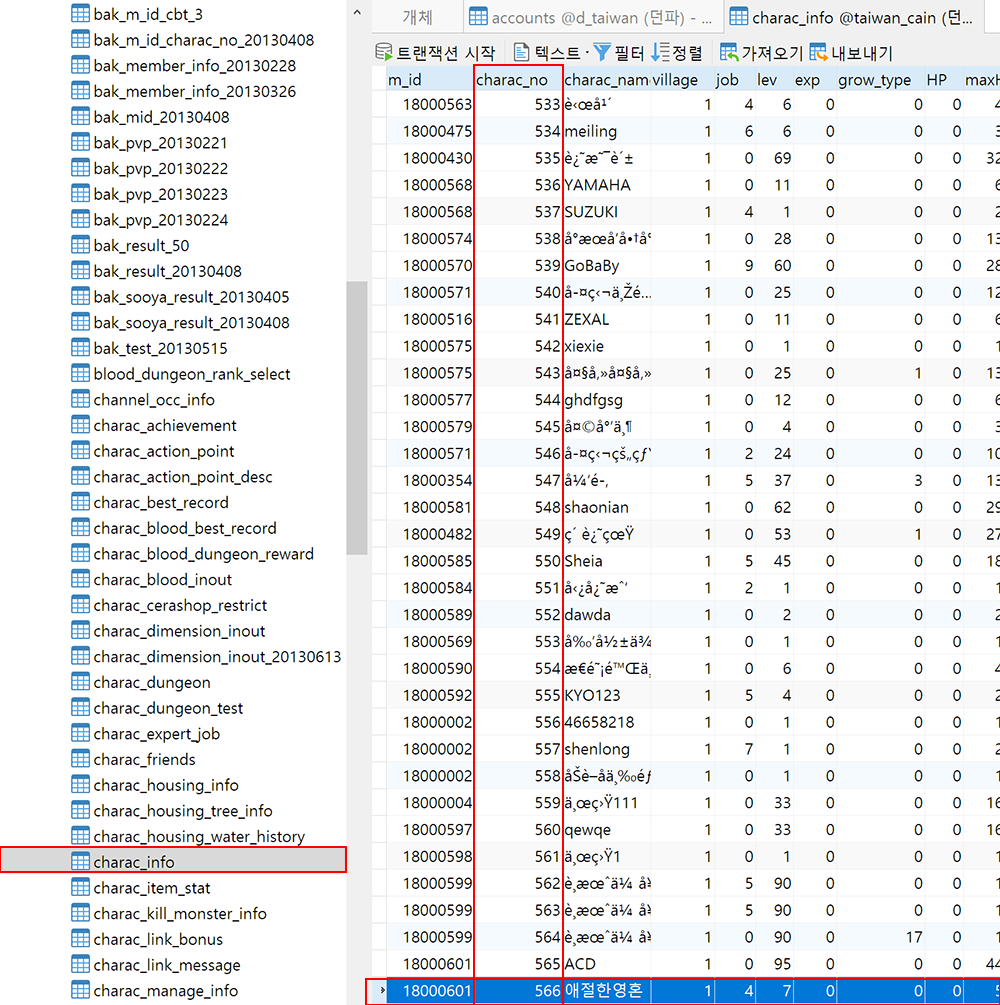Click the m_id column header
The height and width of the screenshot is (1005, 1000).
coord(429,80)
